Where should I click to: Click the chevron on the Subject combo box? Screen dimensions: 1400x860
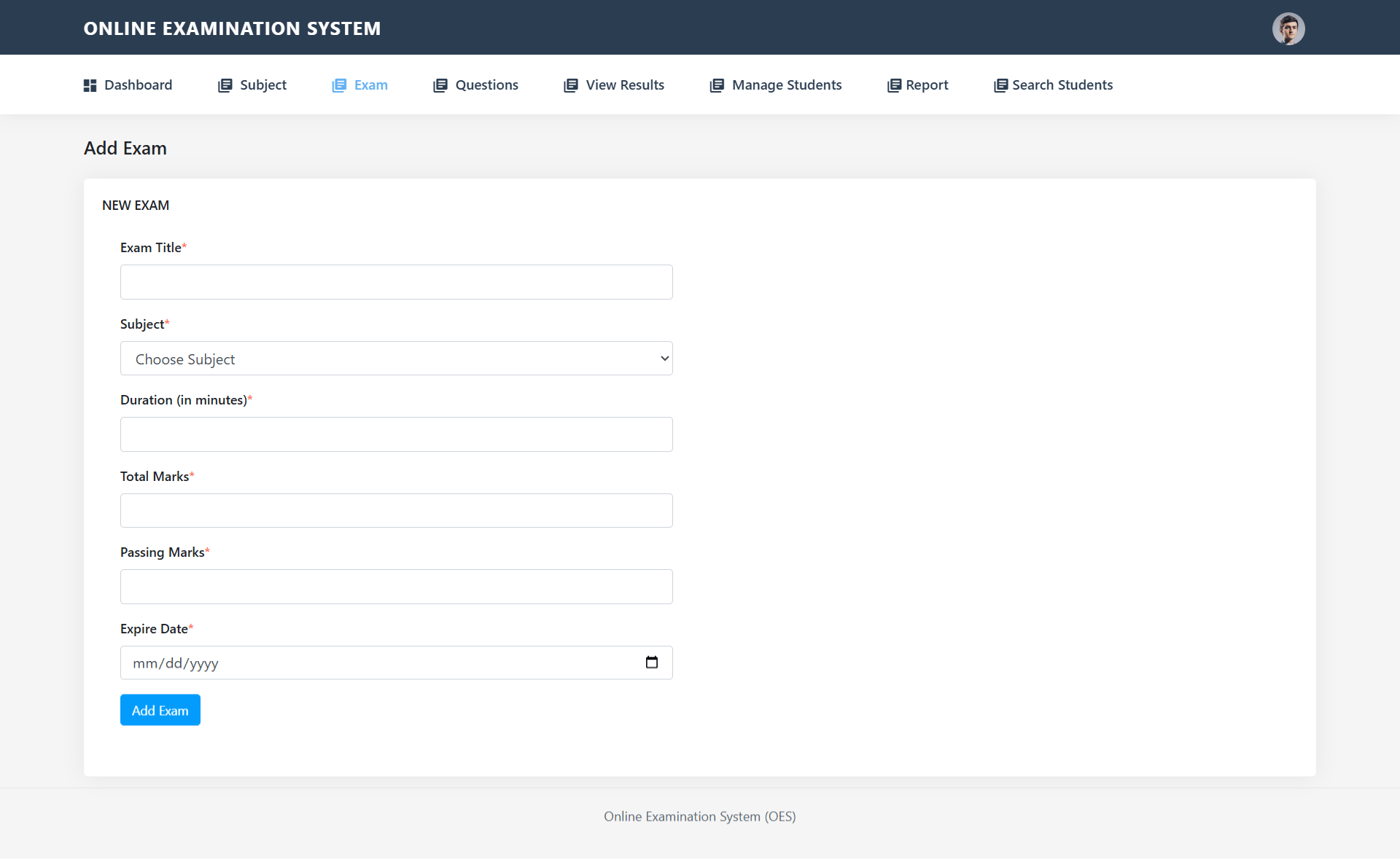tap(664, 358)
